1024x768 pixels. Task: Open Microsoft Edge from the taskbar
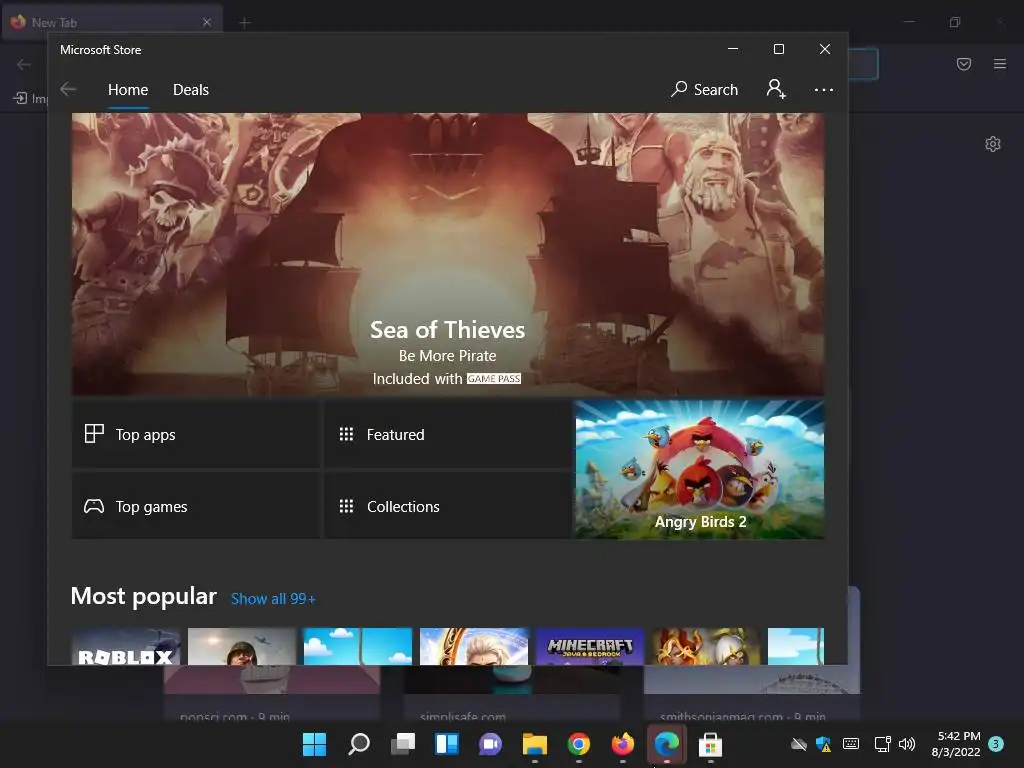(x=667, y=744)
